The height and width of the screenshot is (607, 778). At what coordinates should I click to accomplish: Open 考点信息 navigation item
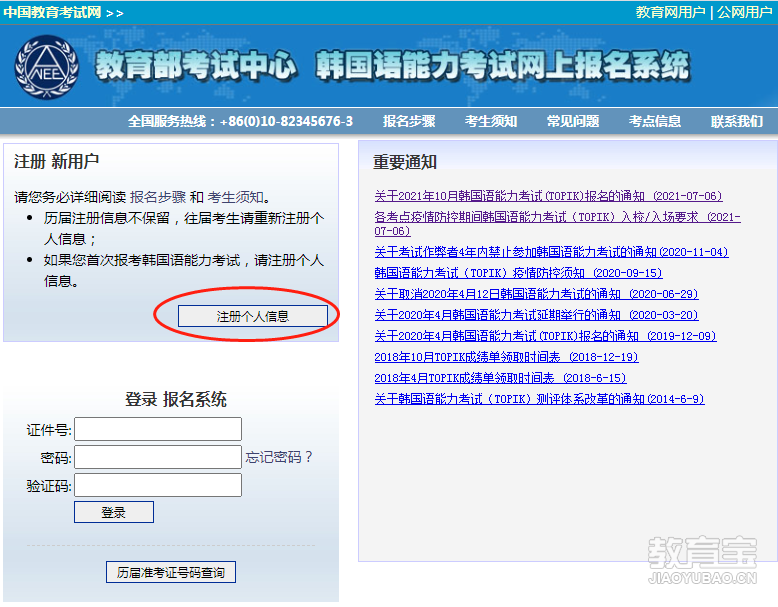click(x=655, y=121)
